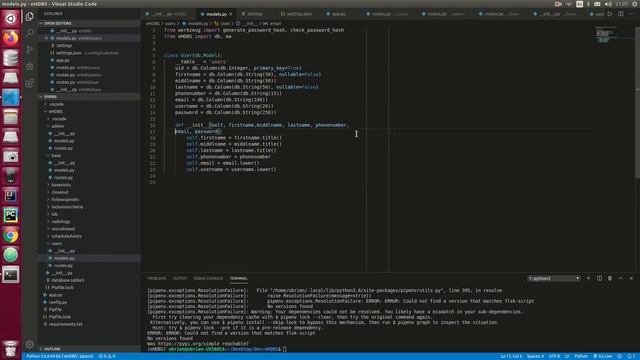Open the Trash from the dock
Image resolution: width=640 pixels, height=360 pixels.
tap(11, 349)
